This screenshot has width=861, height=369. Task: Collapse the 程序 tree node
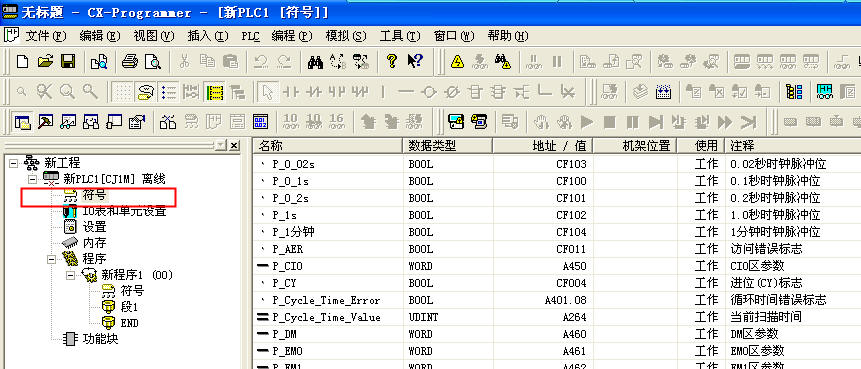point(51,259)
